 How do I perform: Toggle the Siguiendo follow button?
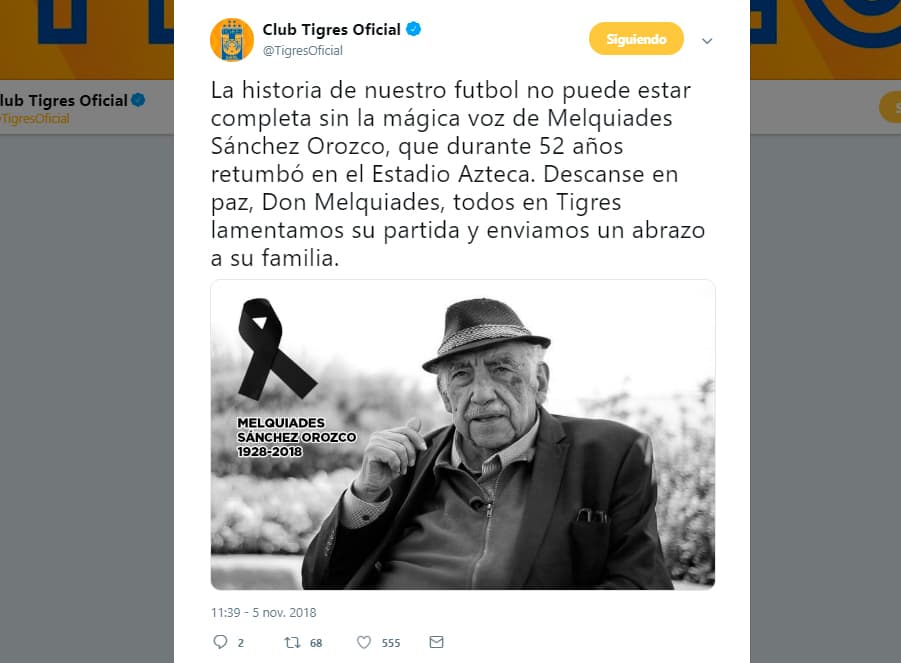click(x=636, y=39)
